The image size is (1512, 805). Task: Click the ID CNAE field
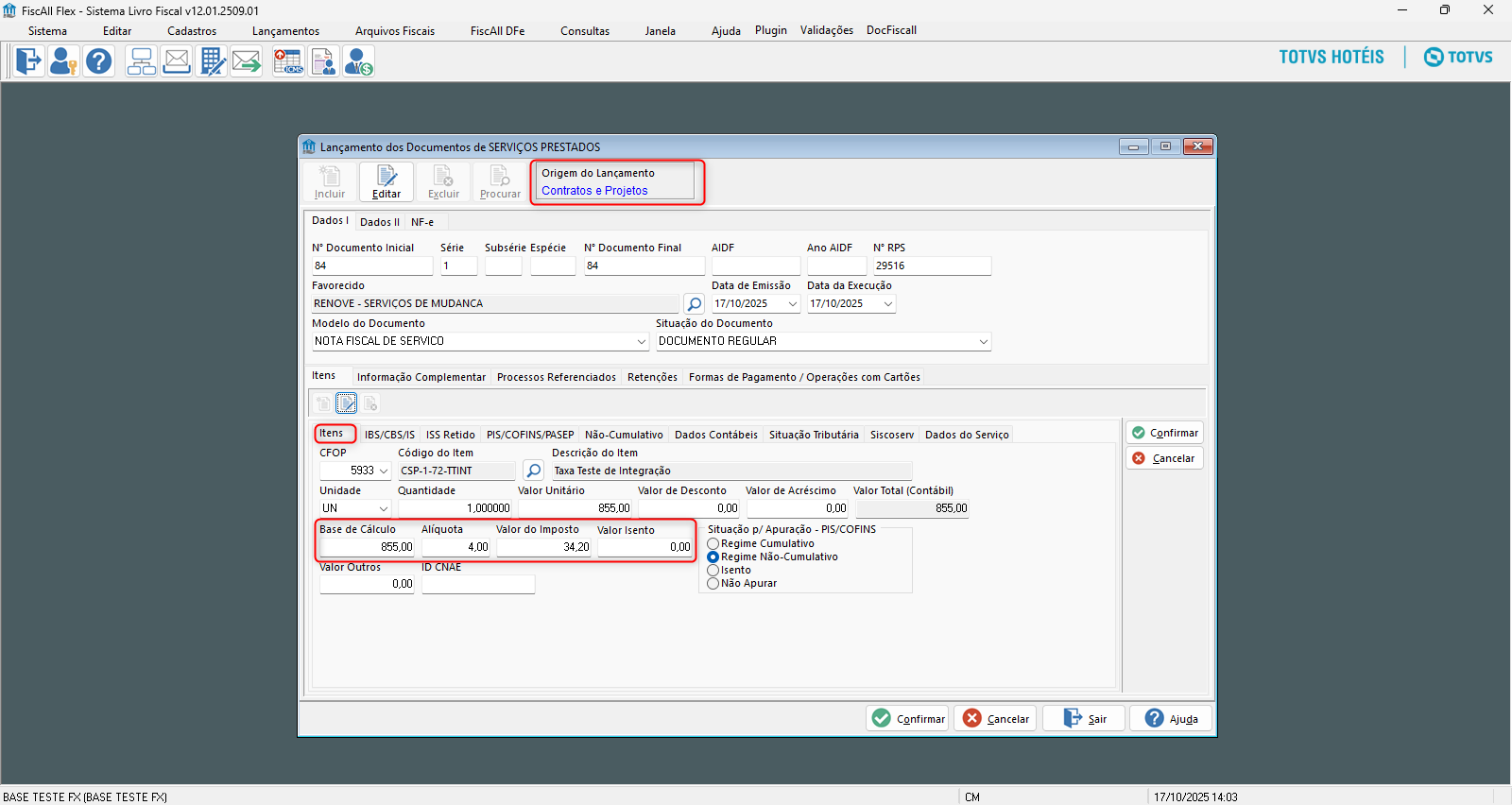point(478,585)
